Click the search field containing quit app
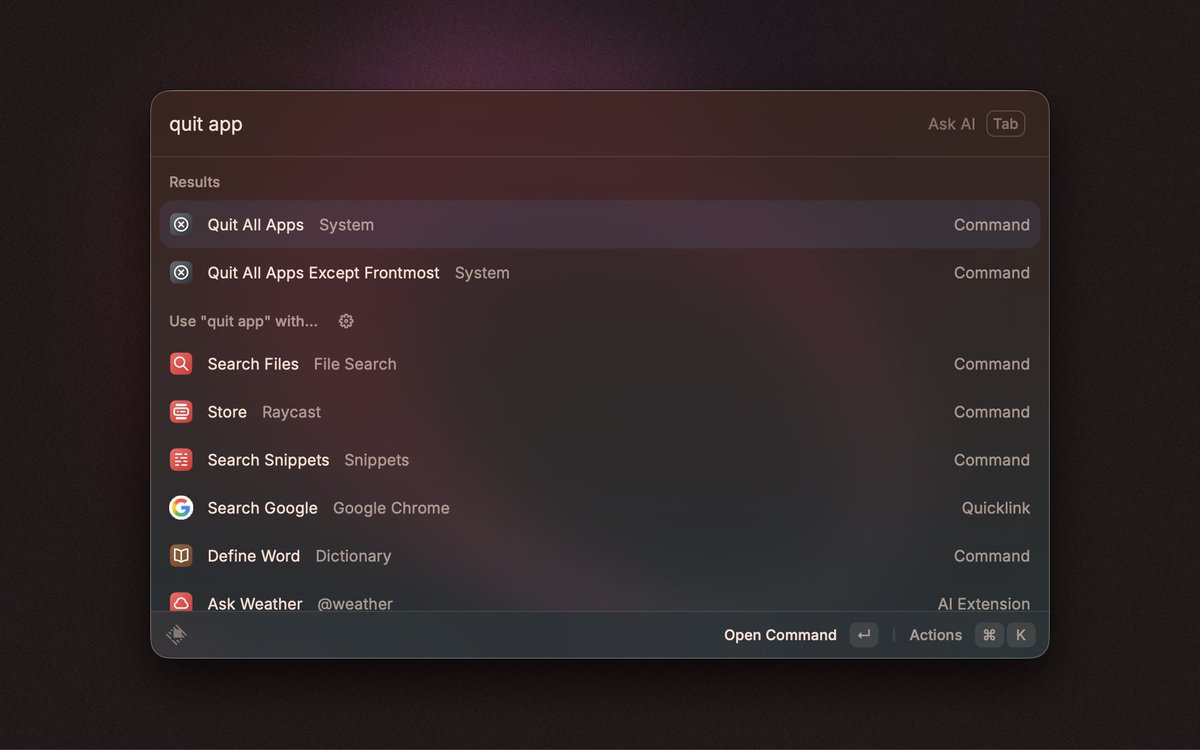 click(x=540, y=124)
